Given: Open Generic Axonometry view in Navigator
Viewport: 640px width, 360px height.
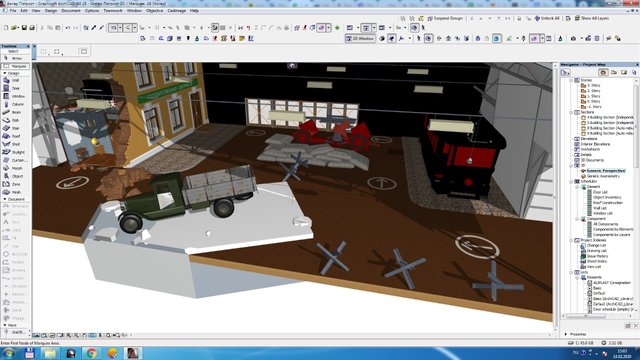Looking at the screenshot, I should (x=602, y=176).
